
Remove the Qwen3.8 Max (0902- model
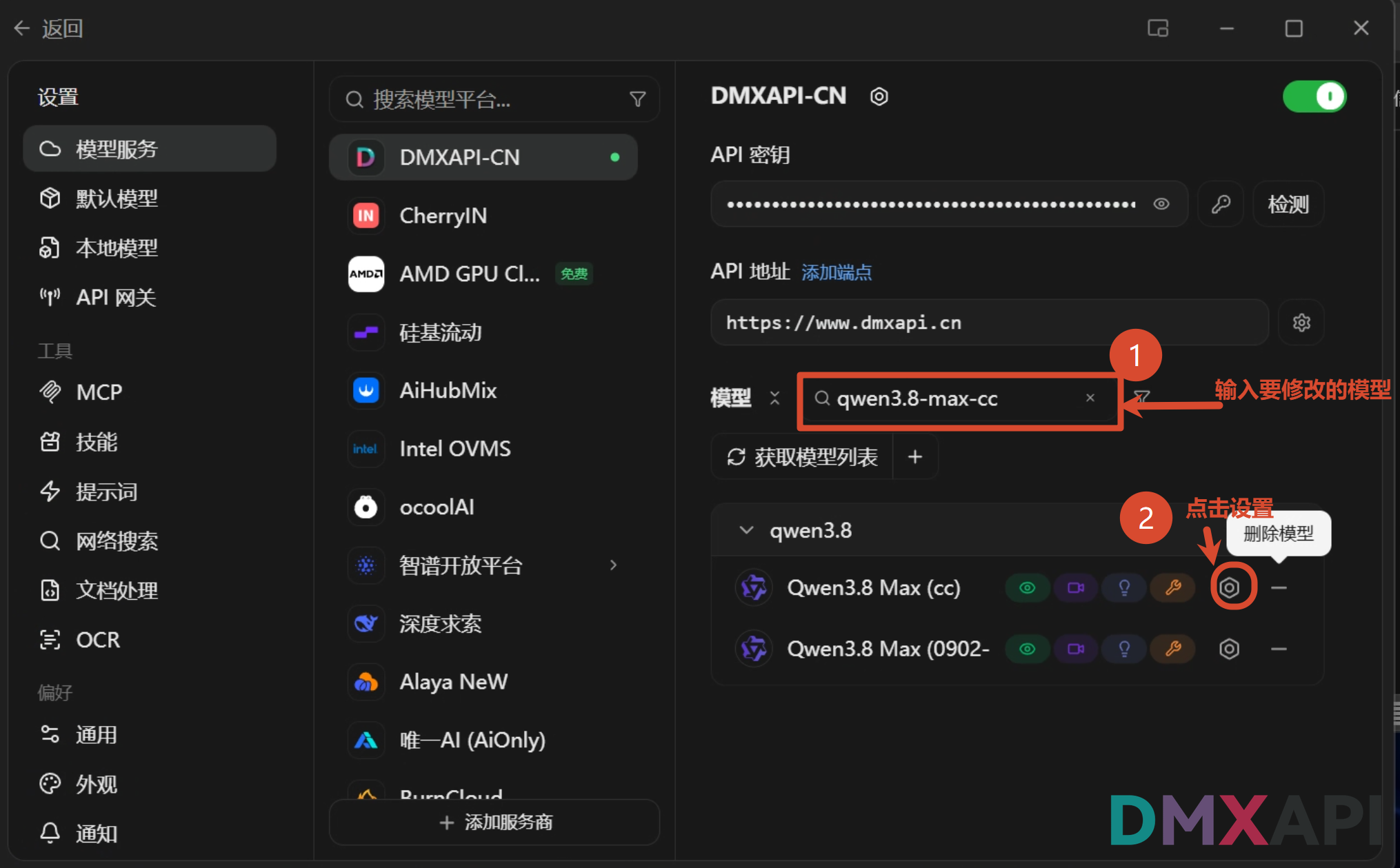pos(1279,649)
